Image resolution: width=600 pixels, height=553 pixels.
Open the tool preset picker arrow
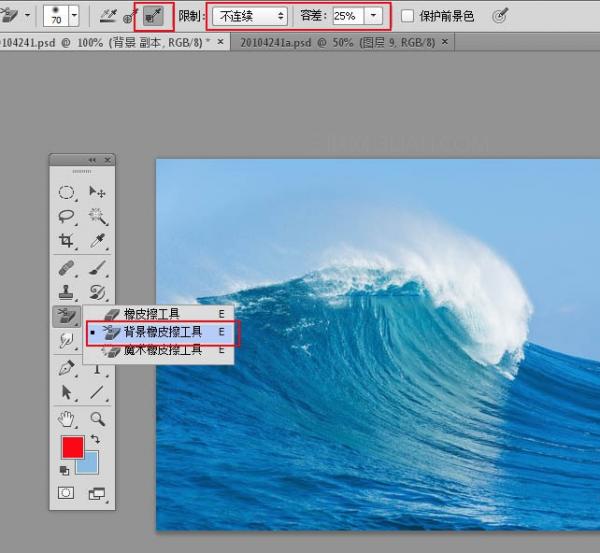tap(28, 16)
